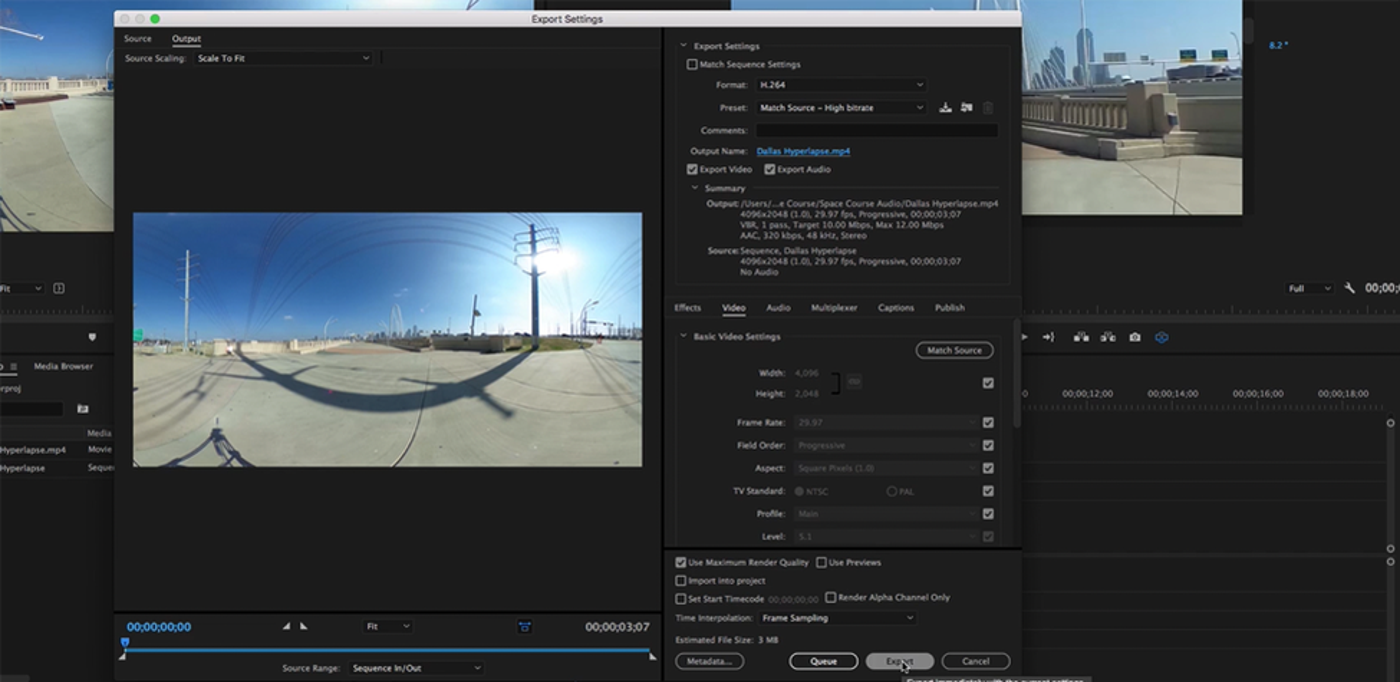1400x682 pixels.
Task: Switch to the Audio tab
Action: tap(778, 308)
